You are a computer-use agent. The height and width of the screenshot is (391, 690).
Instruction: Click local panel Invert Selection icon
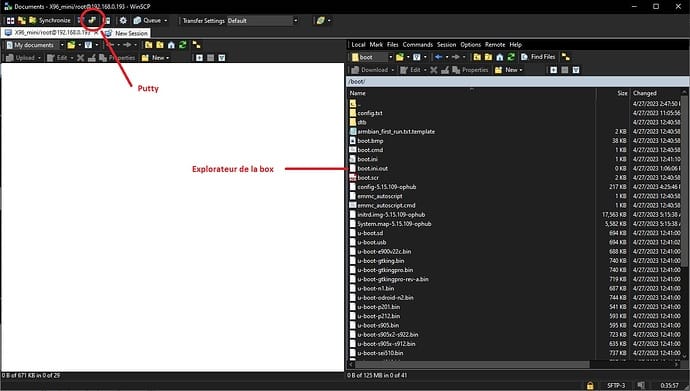tap(222, 58)
